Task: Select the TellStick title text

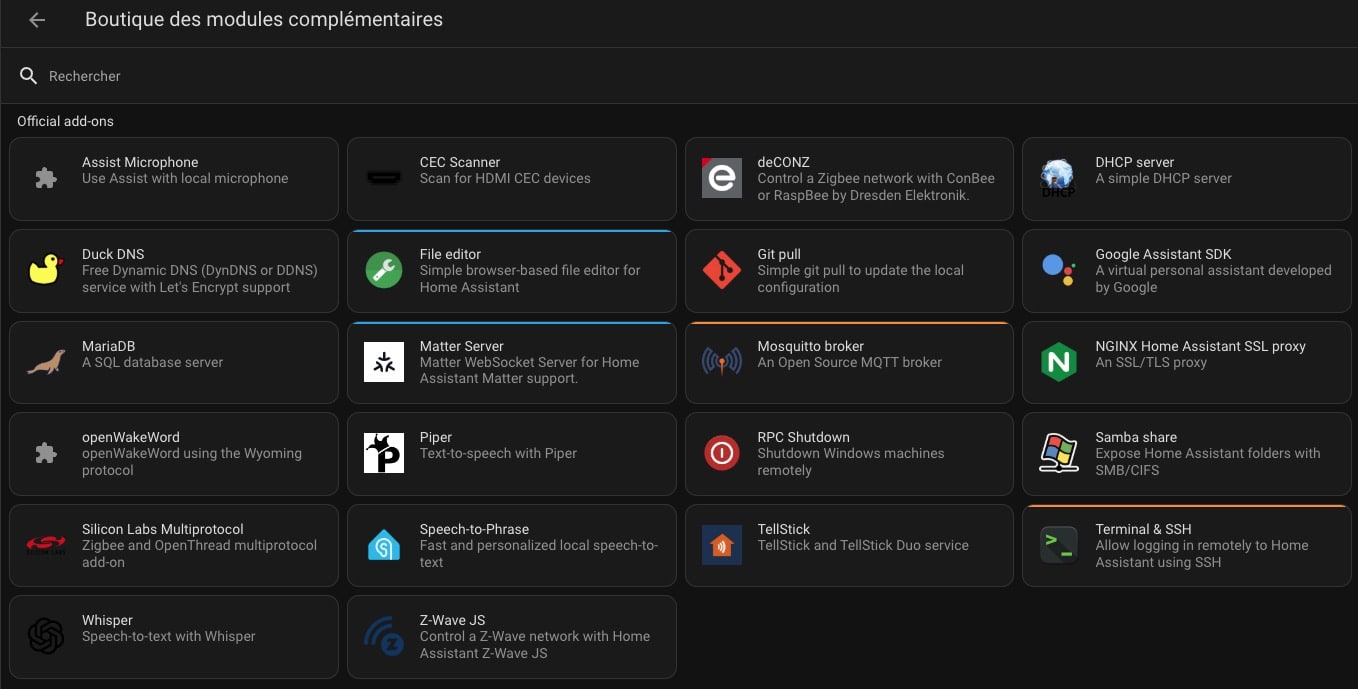Action: (x=784, y=529)
